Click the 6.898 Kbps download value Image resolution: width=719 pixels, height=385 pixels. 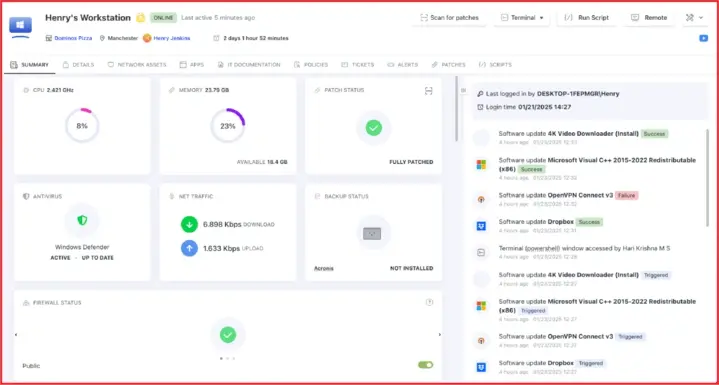tap(222, 225)
